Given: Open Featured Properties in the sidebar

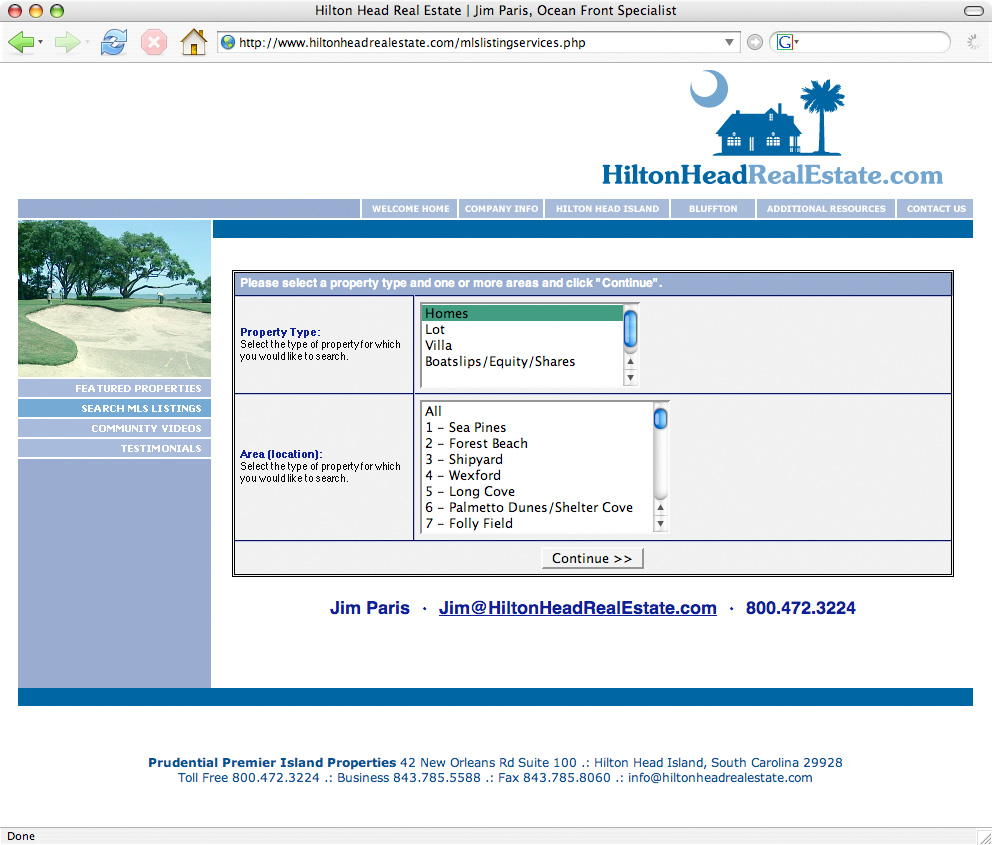Looking at the screenshot, I should [x=115, y=388].
